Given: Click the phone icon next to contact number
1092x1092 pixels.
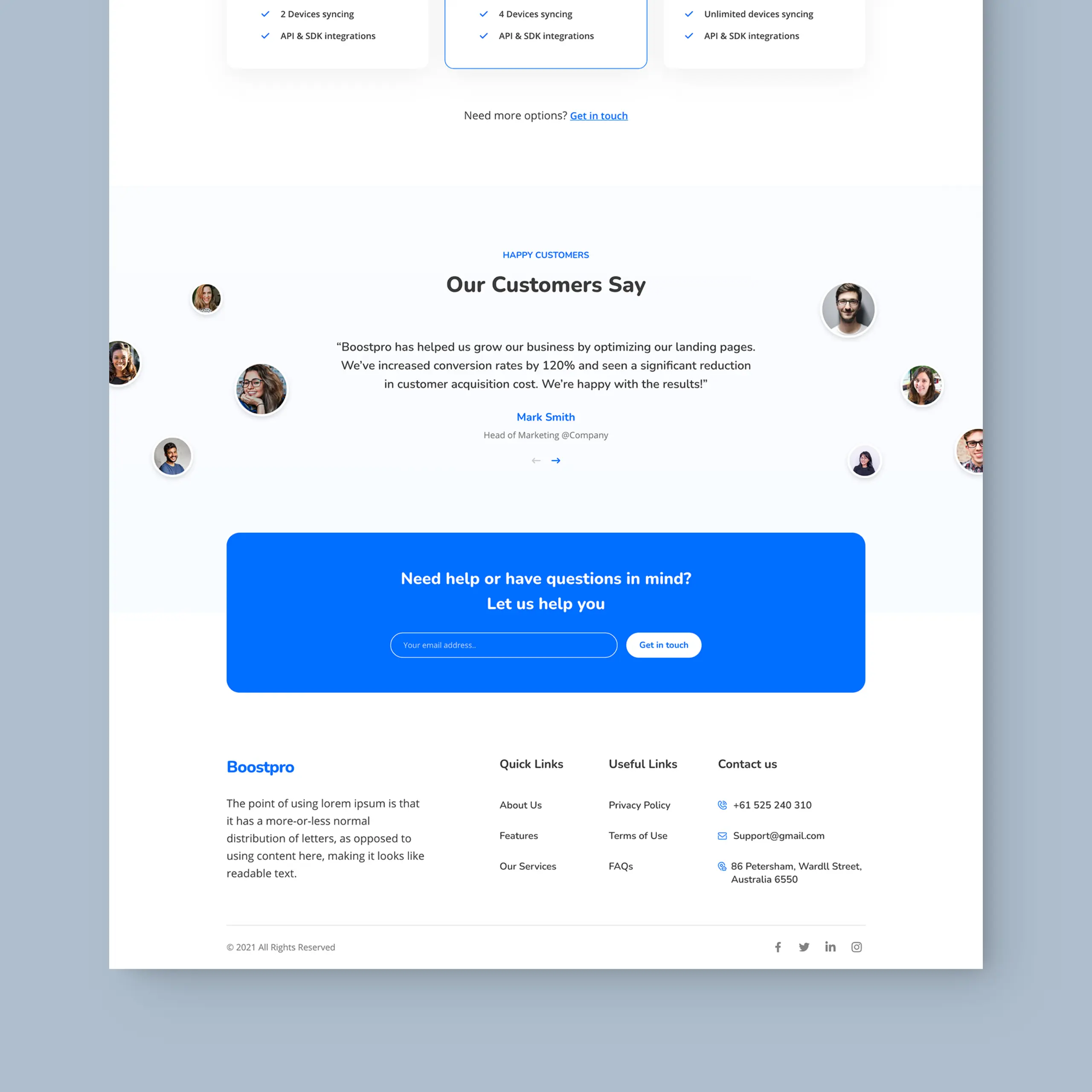Looking at the screenshot, I should click(723, 805).
